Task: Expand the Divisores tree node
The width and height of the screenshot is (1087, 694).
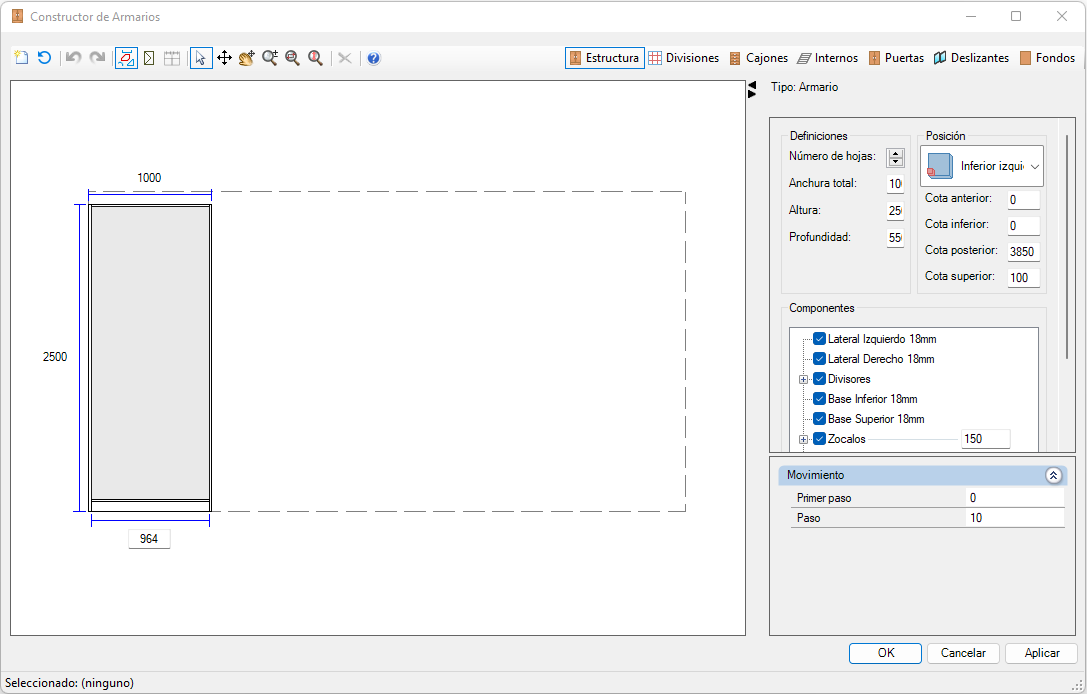Action: coord(803,379)
